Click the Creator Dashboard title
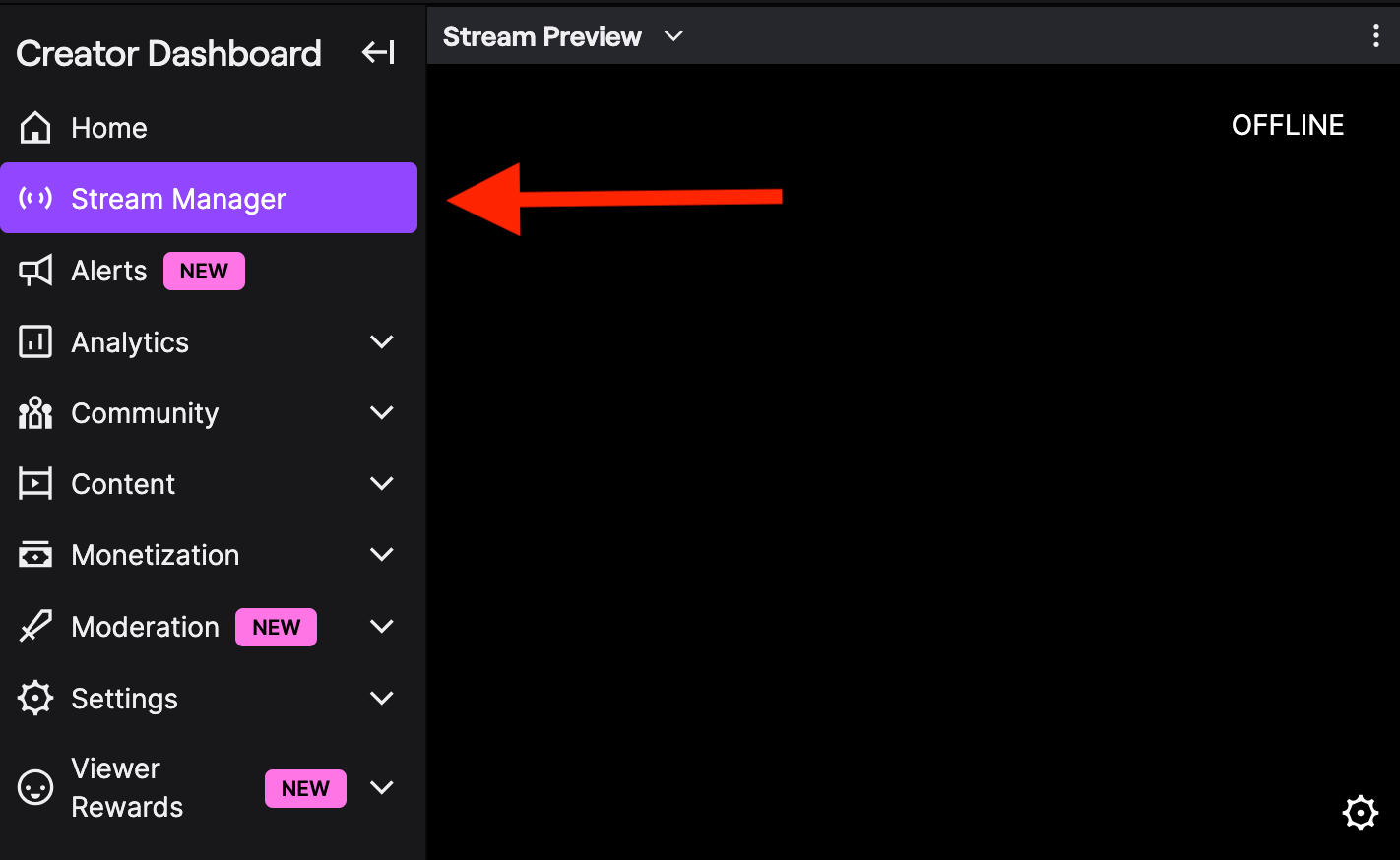Screen dimensions: 1400x860 point(168,53)
